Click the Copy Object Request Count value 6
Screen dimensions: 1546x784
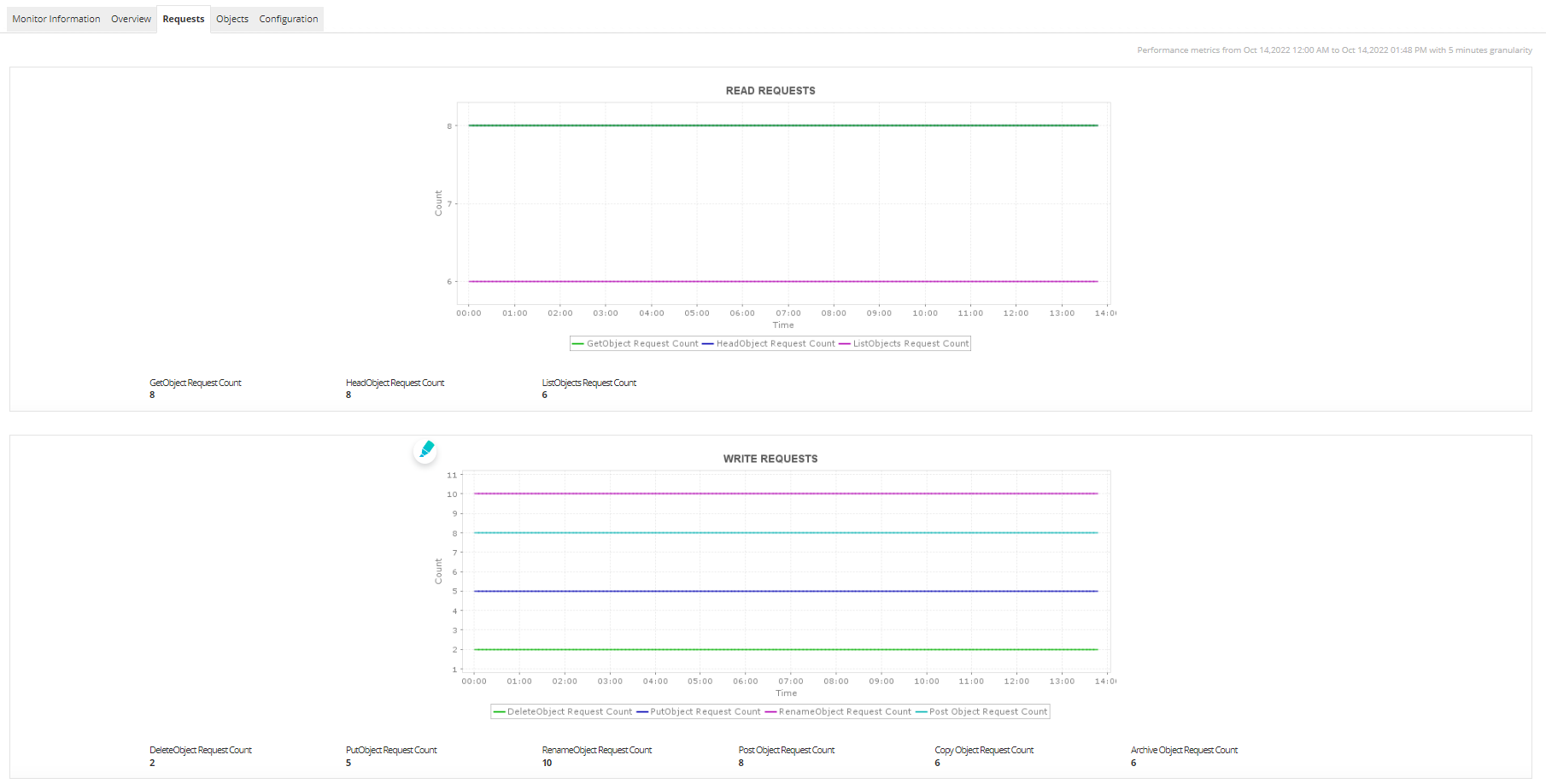point(937,762)
